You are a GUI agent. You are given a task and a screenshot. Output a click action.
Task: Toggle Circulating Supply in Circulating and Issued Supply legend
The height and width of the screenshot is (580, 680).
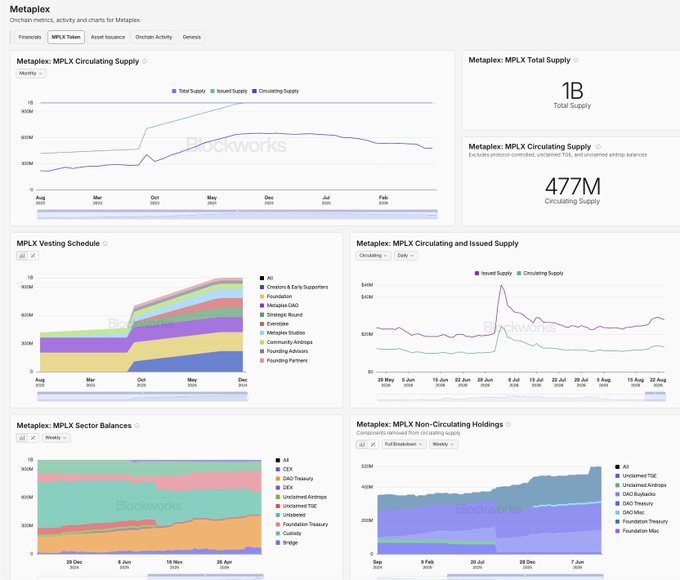(540, 273)
